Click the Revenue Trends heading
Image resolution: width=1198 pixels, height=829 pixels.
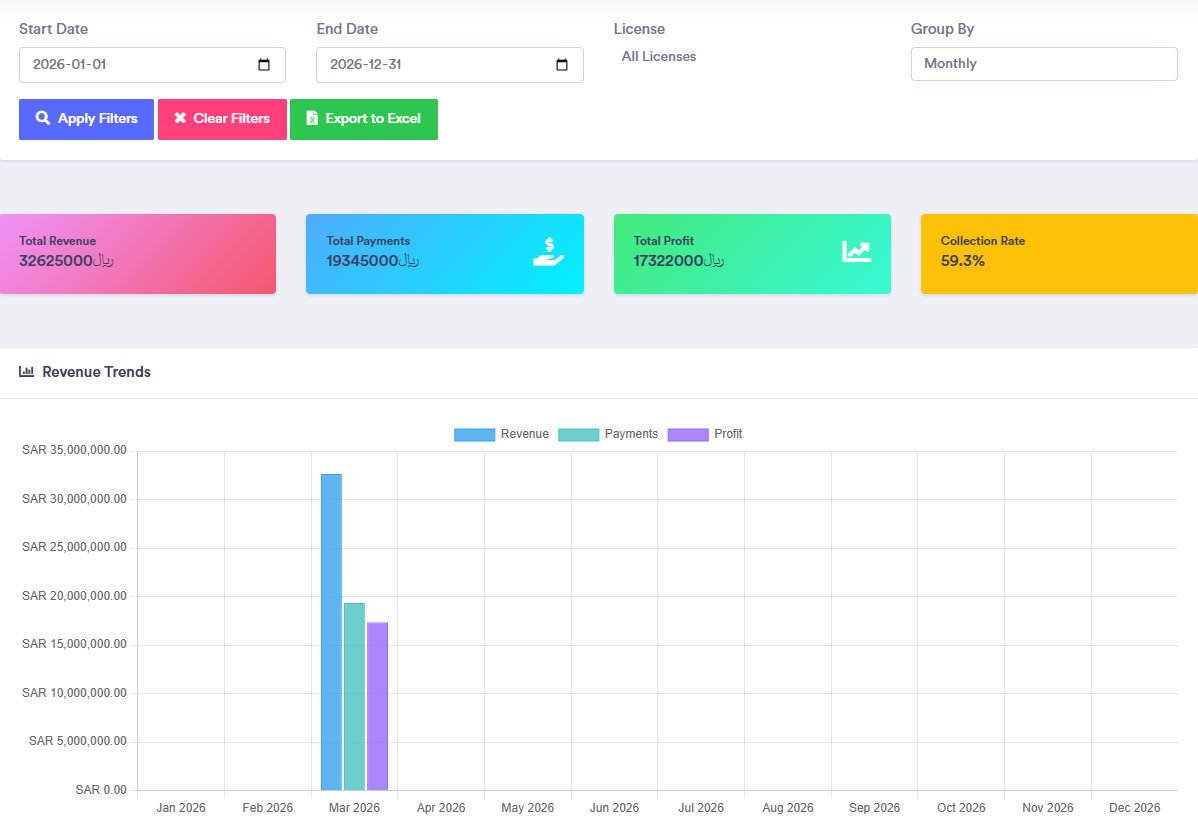tap(96, 372)
